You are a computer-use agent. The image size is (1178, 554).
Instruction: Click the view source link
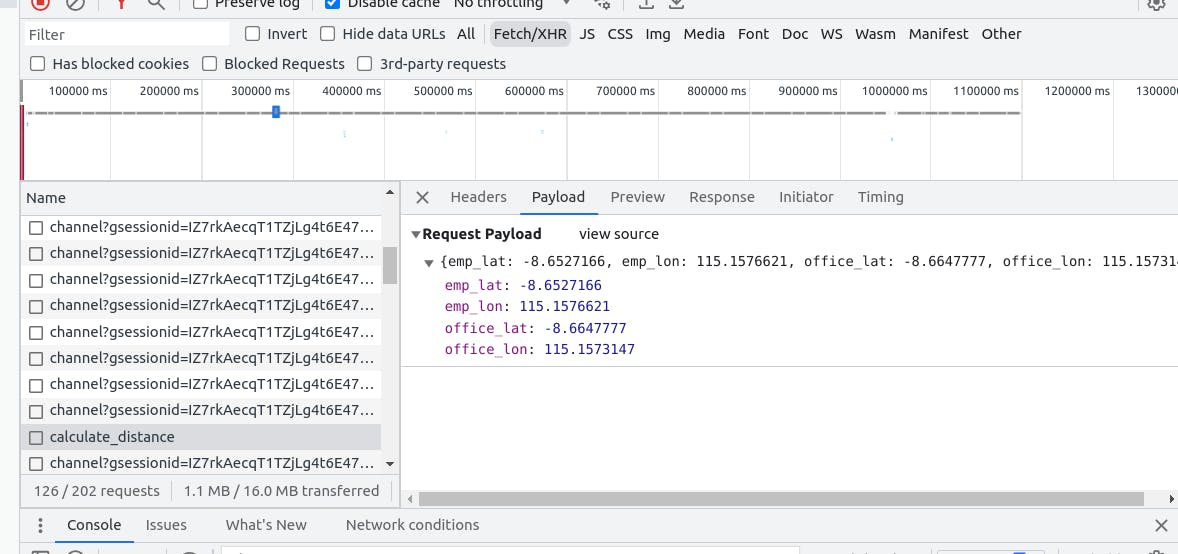click(618, 234)
